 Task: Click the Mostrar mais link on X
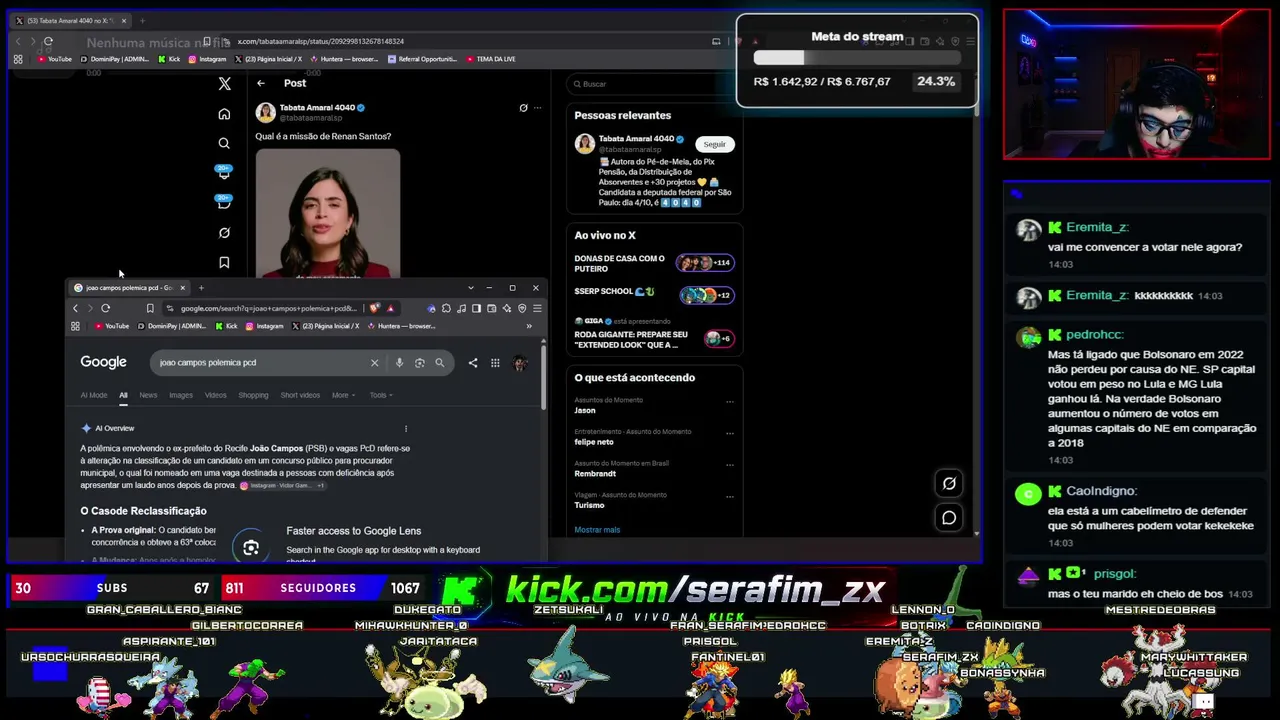(x=597, y=529)
